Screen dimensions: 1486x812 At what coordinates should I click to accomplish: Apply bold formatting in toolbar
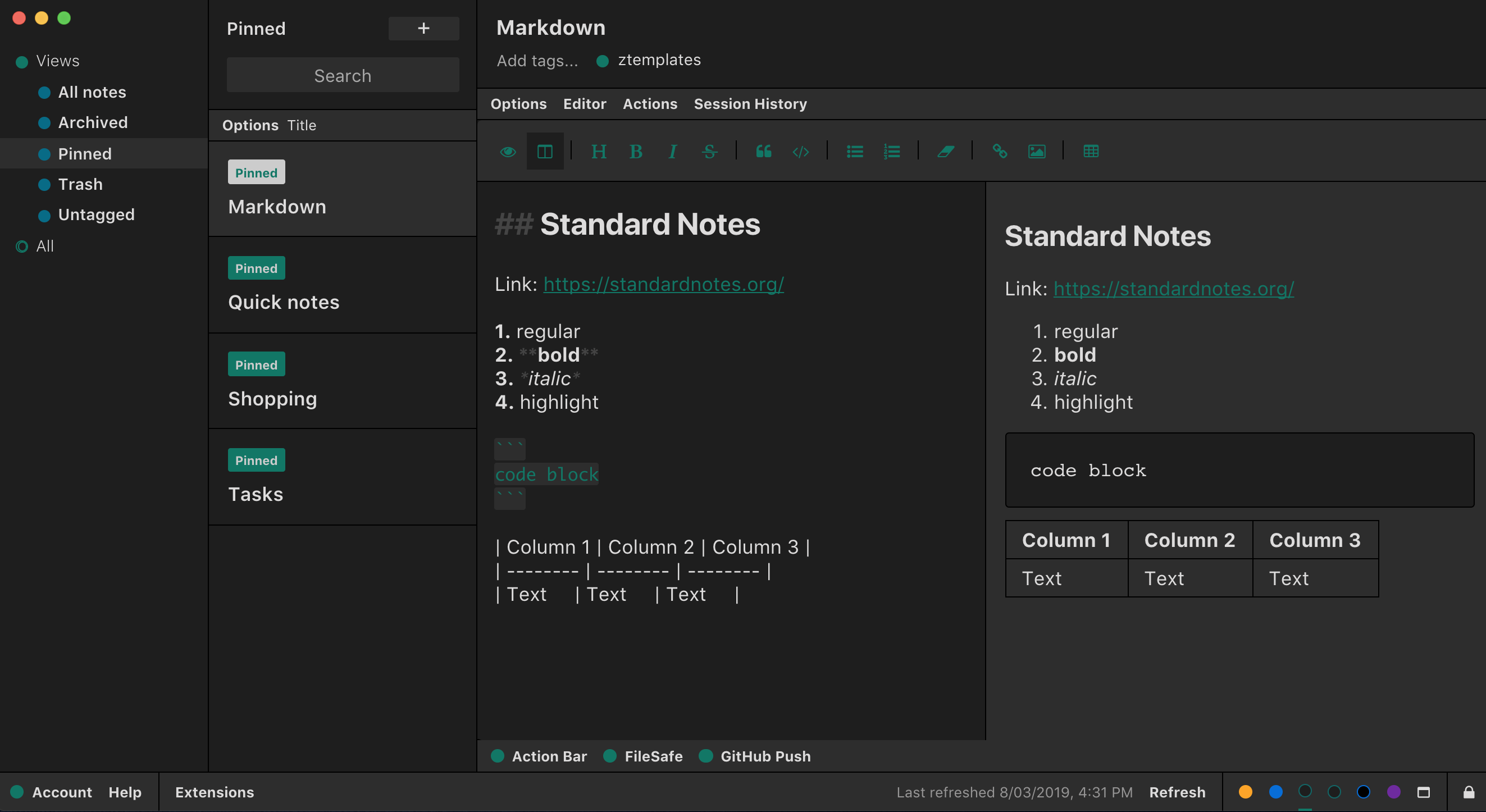point(636,152)
